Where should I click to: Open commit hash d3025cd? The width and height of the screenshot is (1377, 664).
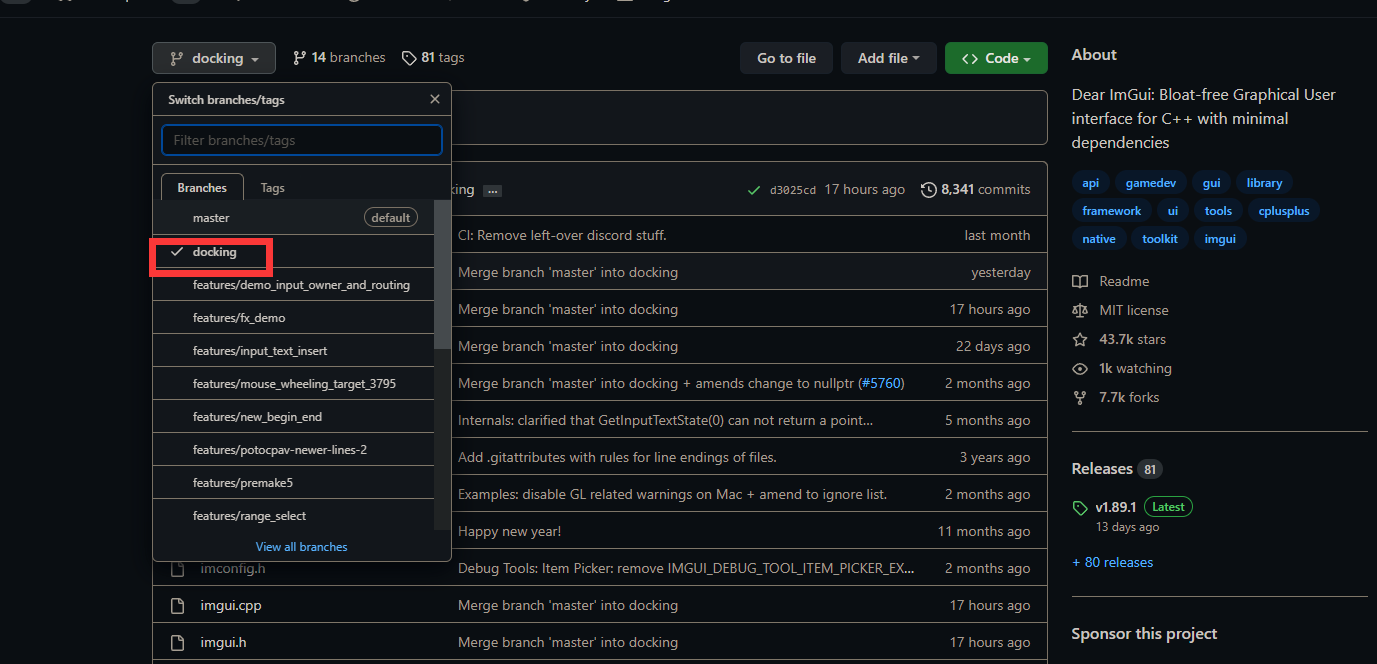(x=793, y=190)
